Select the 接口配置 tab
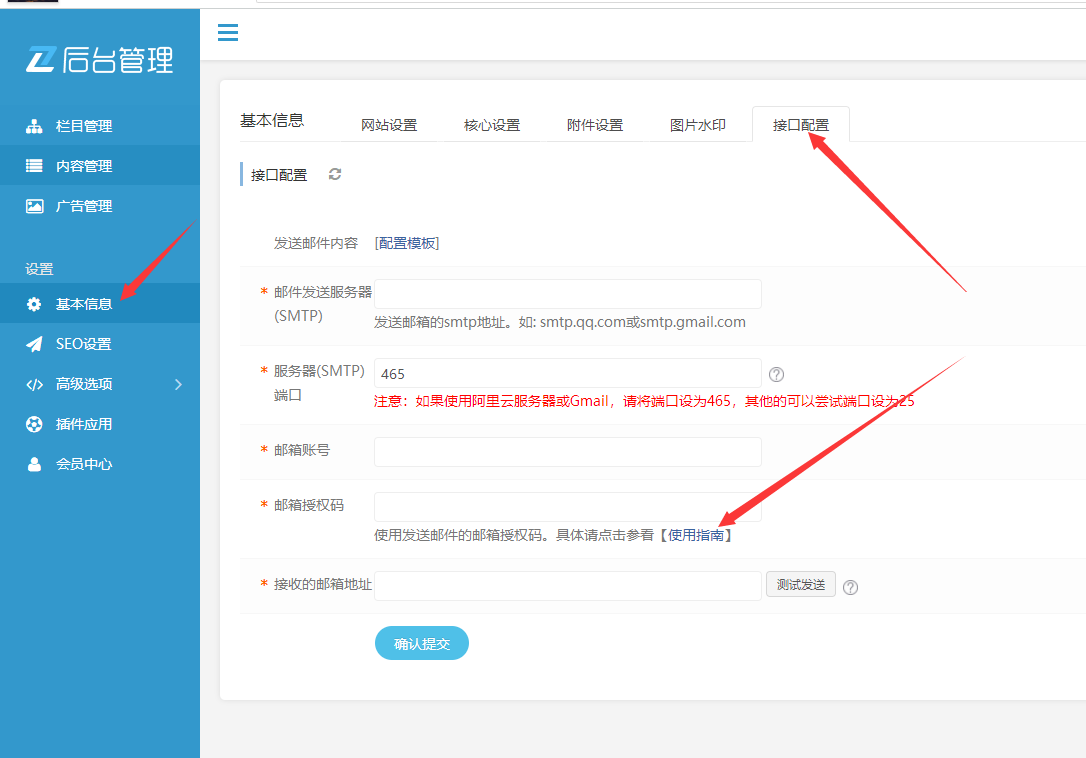The image size is (1086, 758). pos(801,125)
